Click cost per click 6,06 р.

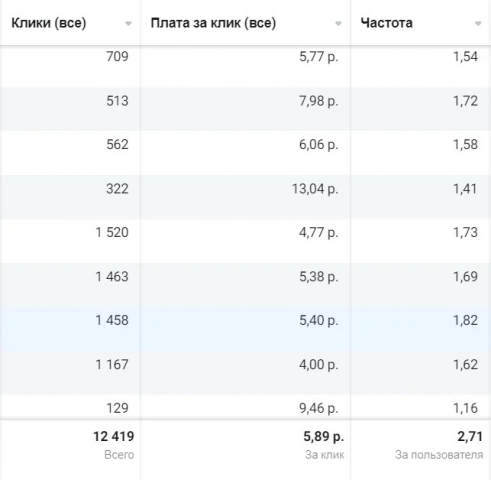tap(319, 144)
